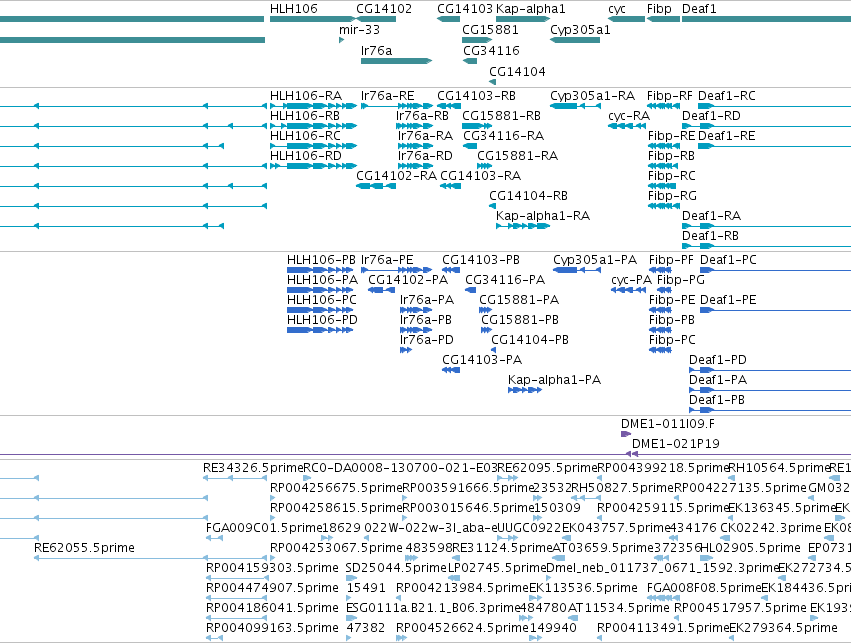Select the Fibp-RG transcript glyph
The image size is (851, 643).
pyautogui.click(x=662, y=206)
